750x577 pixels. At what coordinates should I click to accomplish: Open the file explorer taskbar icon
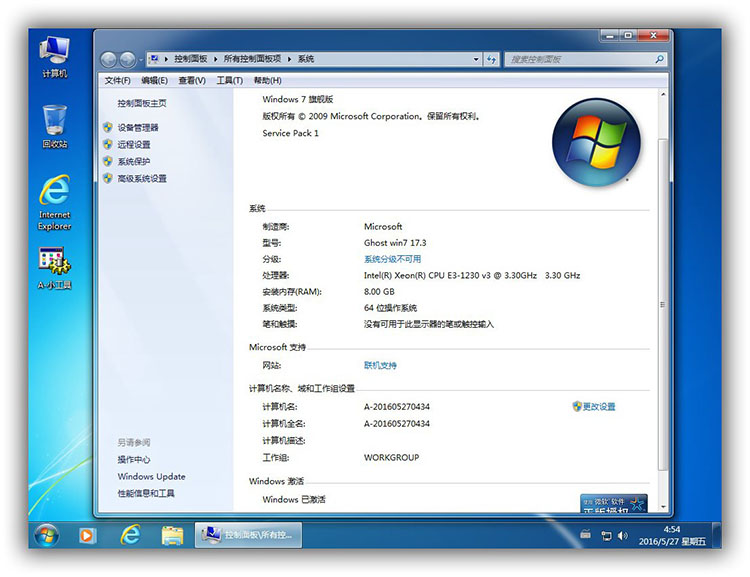tap(172, 535)
